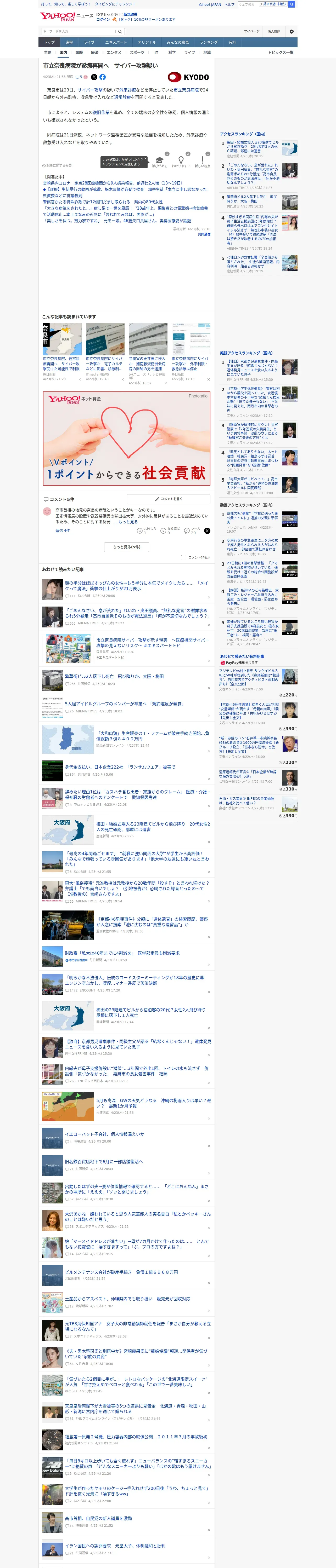Open the 返信 4件 replies link
The image size is (336, 1568).
tap(63, 531)
